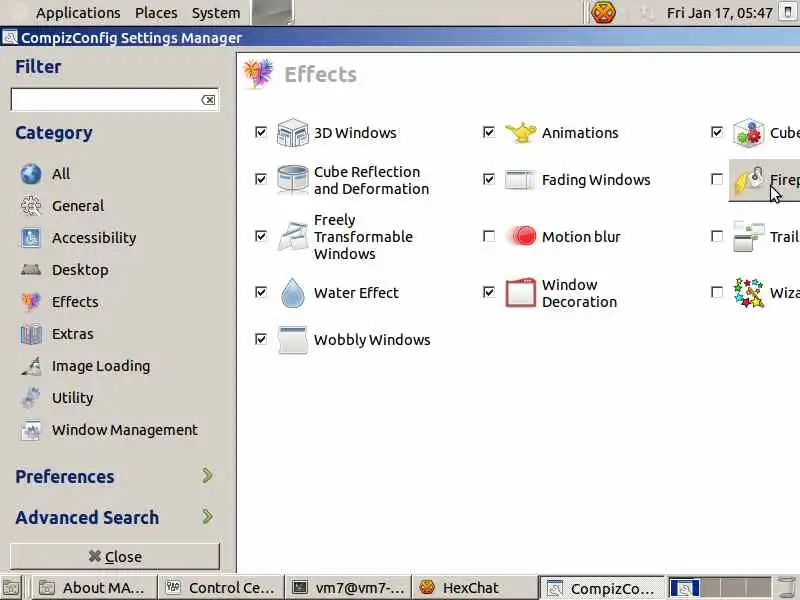This screenshot has width=800, height=600.
Task: Open the Trailfocus plugin icon
Action: coord(748,236)
